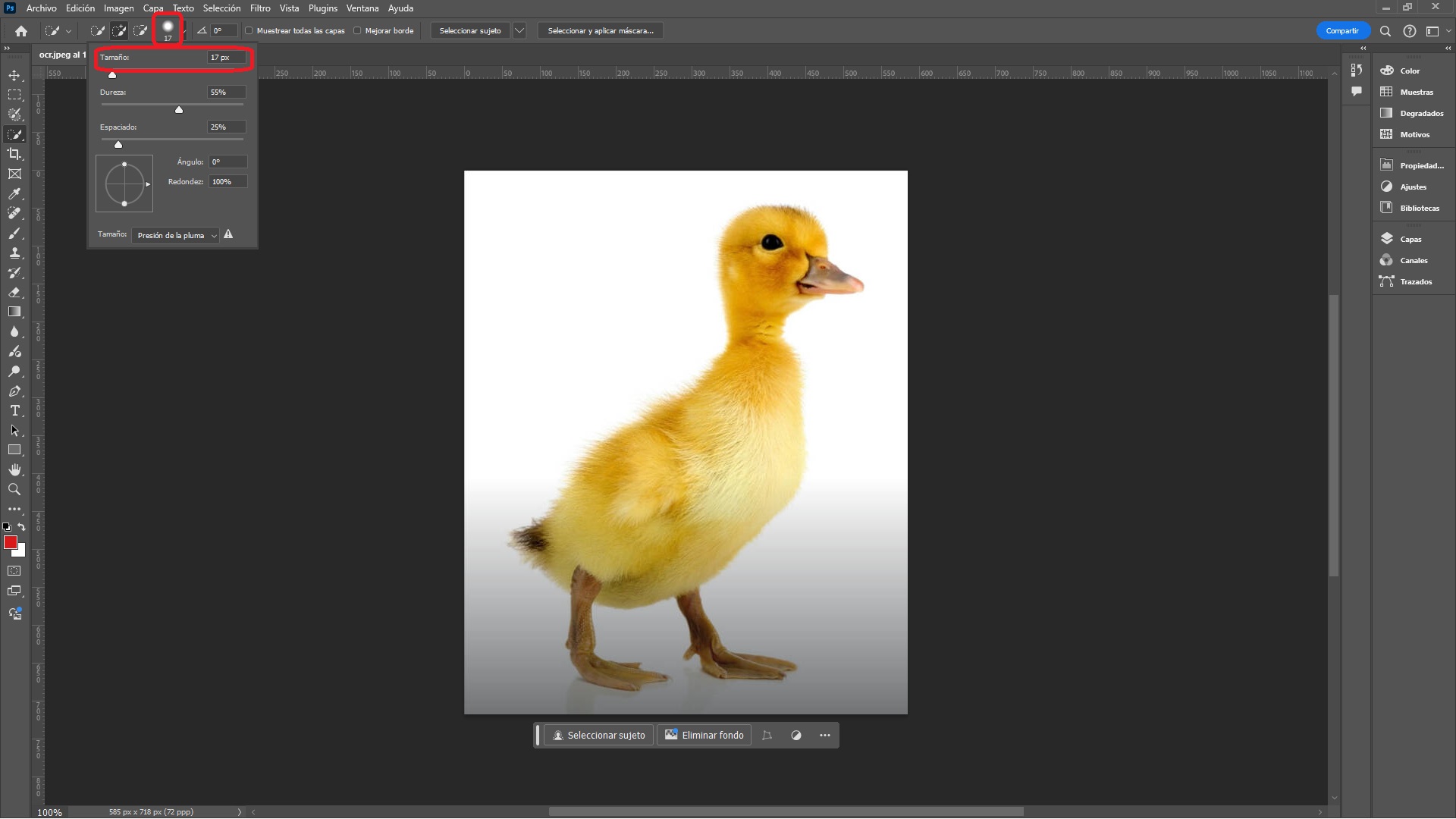
Task: Click the red foreground color swatch
Action: (11, 542)
